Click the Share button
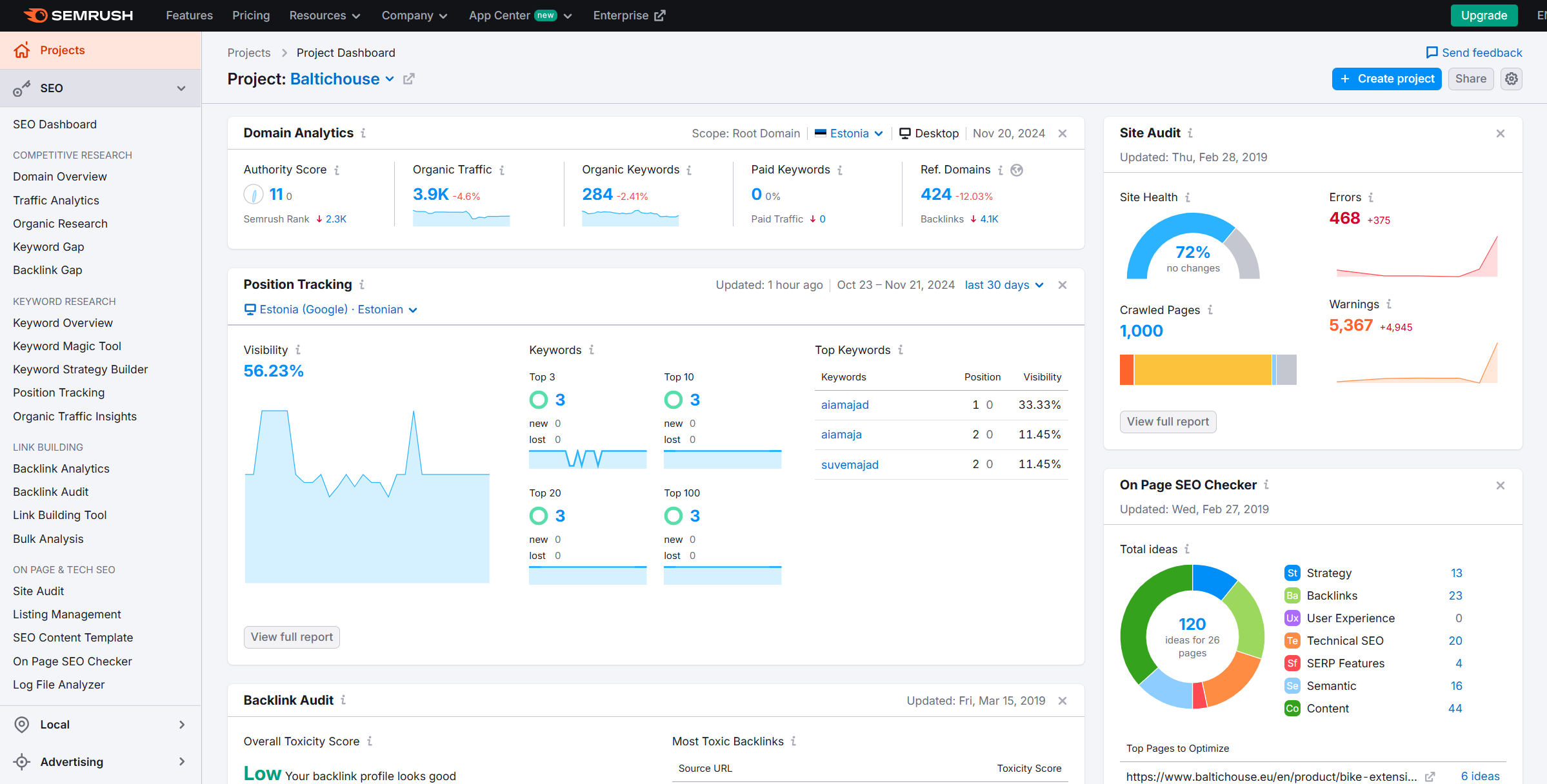 (x=1470, y=79)
